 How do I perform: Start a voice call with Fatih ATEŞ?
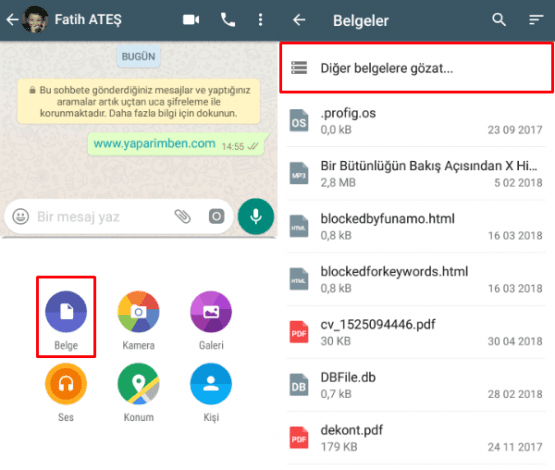click(x=228, y=20)
